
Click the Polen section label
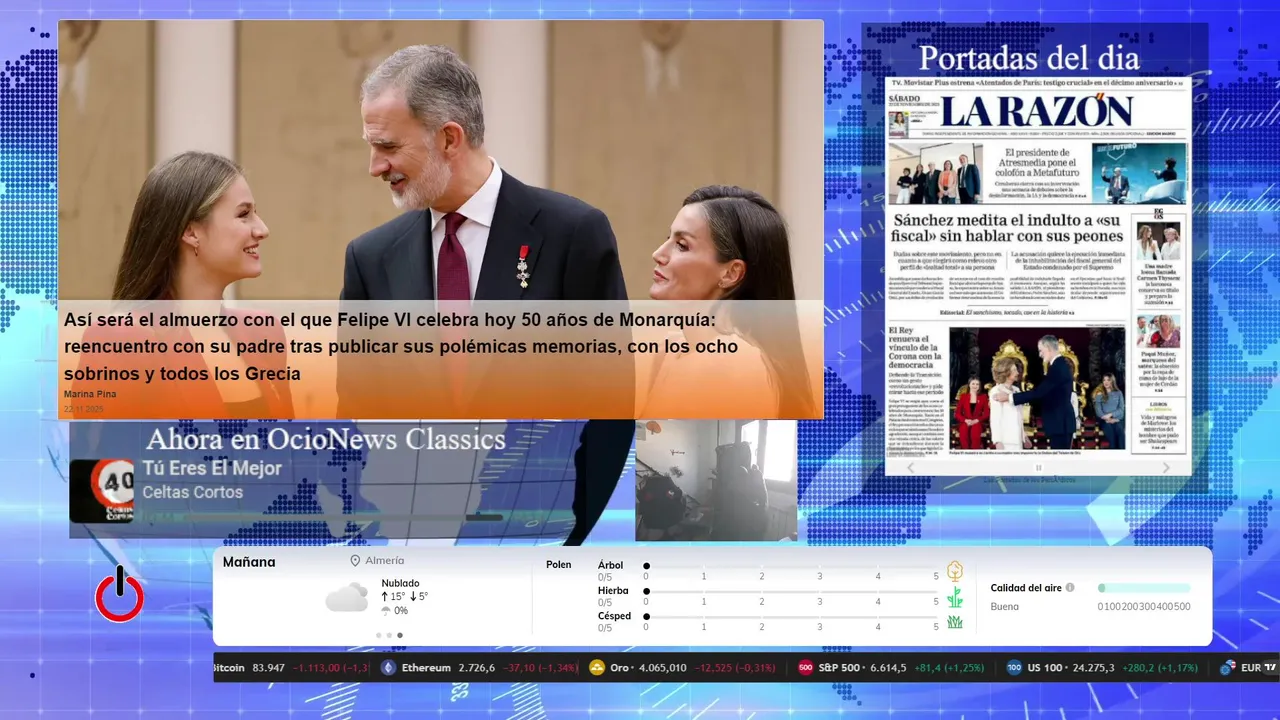point(559,565)
